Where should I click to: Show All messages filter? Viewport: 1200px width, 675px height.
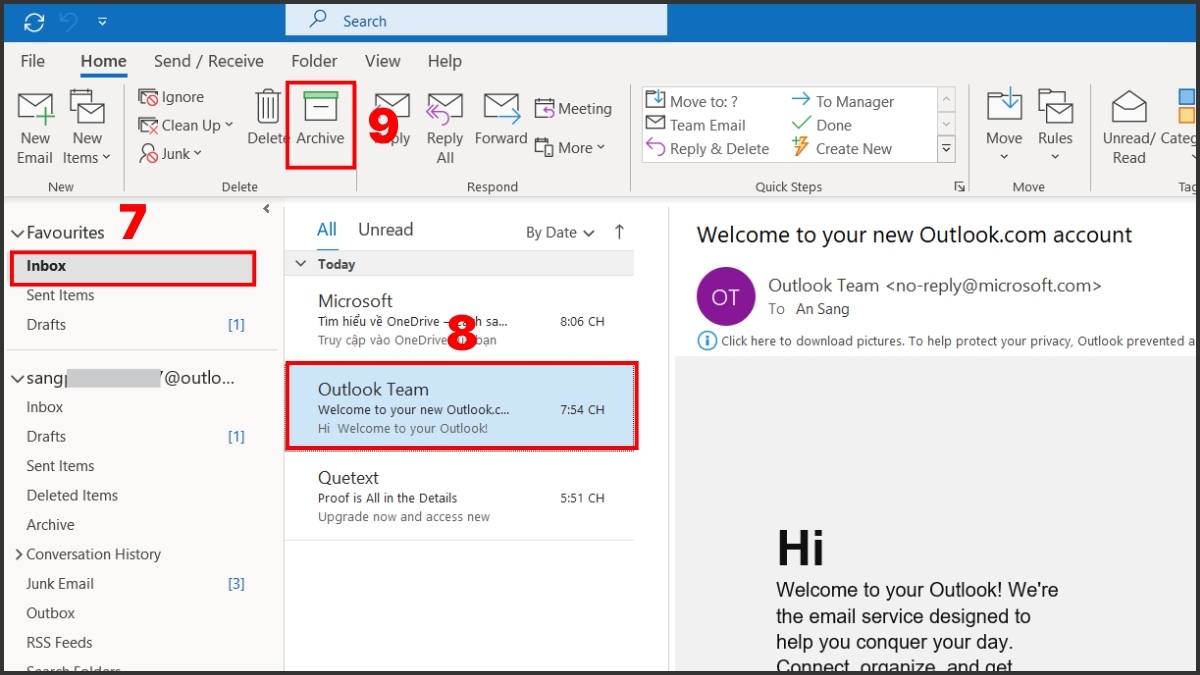coord(327,230)
